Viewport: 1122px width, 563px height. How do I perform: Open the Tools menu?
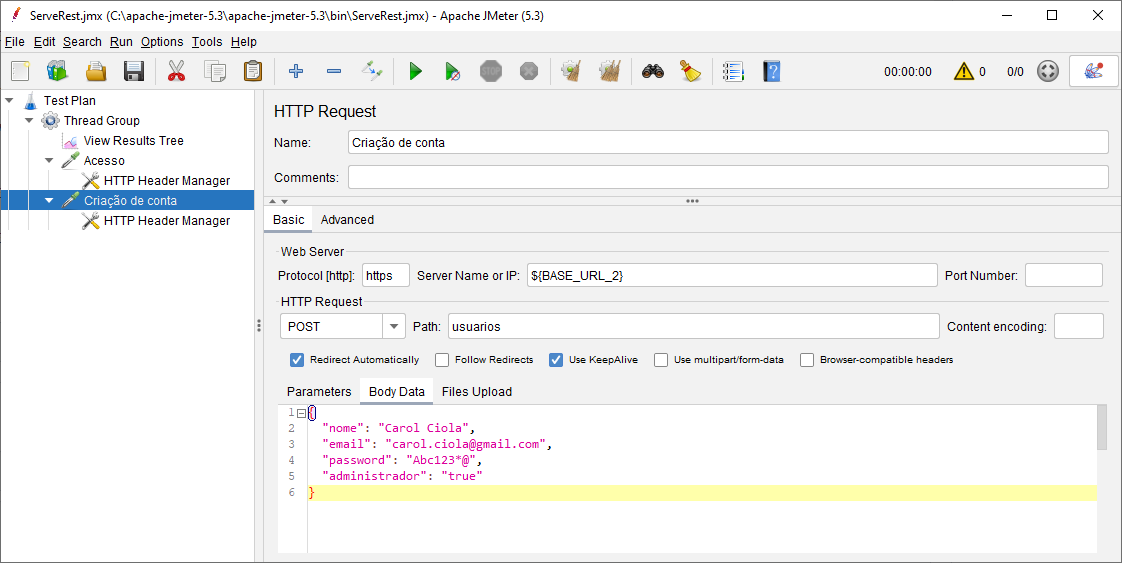coord(207,41)
